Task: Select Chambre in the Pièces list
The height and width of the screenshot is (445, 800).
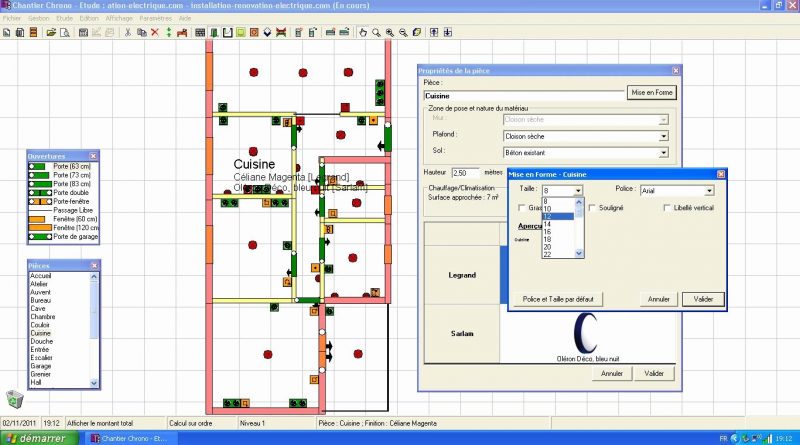Action: [x=43, y=317]
